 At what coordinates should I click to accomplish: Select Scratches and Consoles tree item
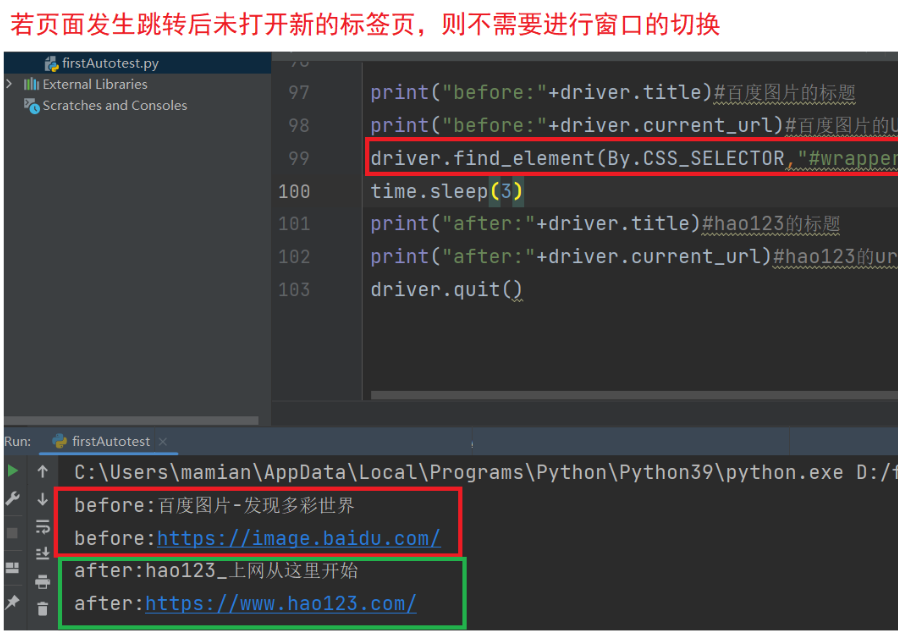pos(115,105)
